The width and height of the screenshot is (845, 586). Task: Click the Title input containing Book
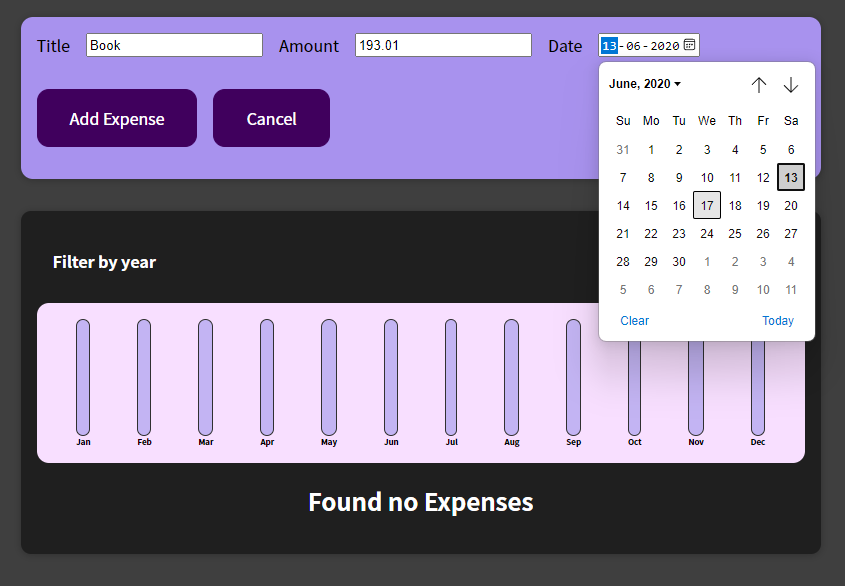174,45
